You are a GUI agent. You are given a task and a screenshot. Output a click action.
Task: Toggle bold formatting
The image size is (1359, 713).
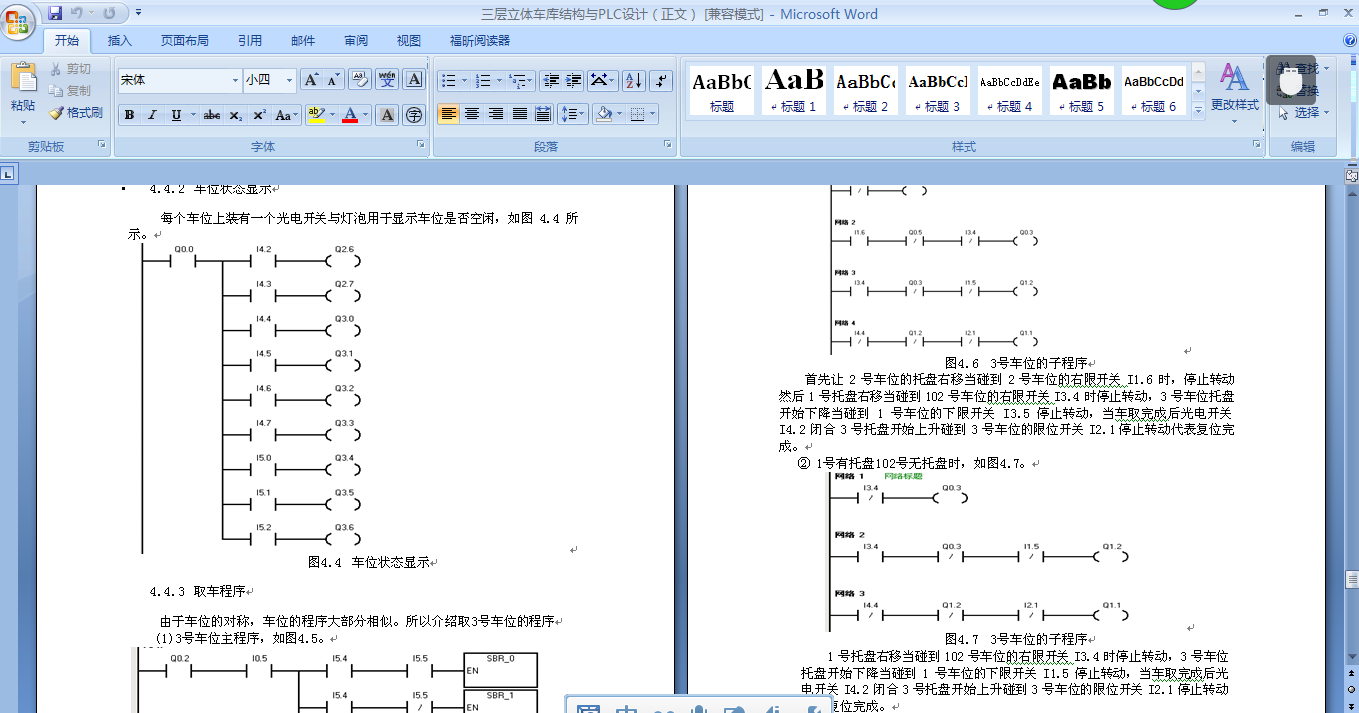click(x=129, y=115)
